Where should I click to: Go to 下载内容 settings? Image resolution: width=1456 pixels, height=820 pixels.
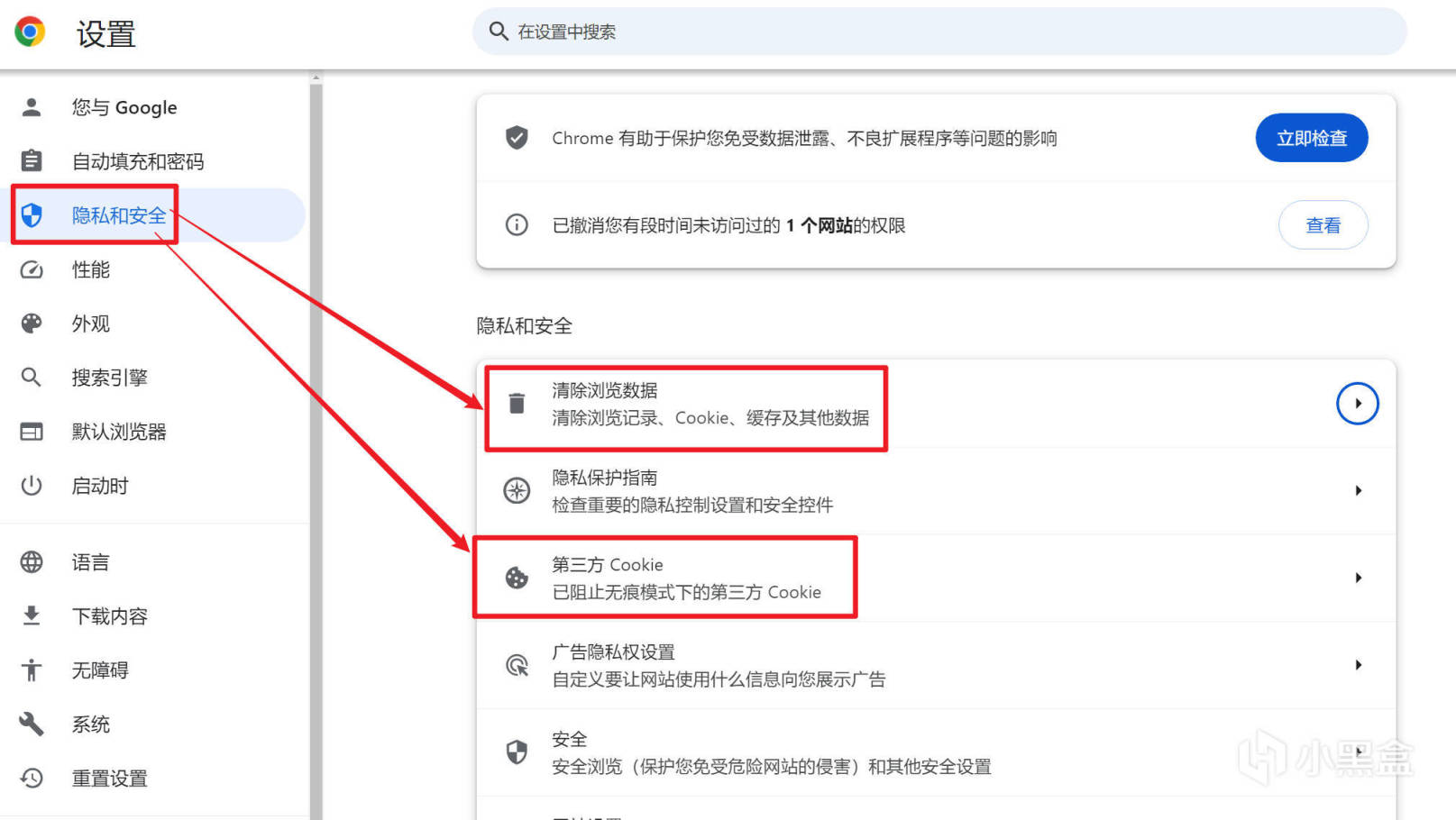153,616
